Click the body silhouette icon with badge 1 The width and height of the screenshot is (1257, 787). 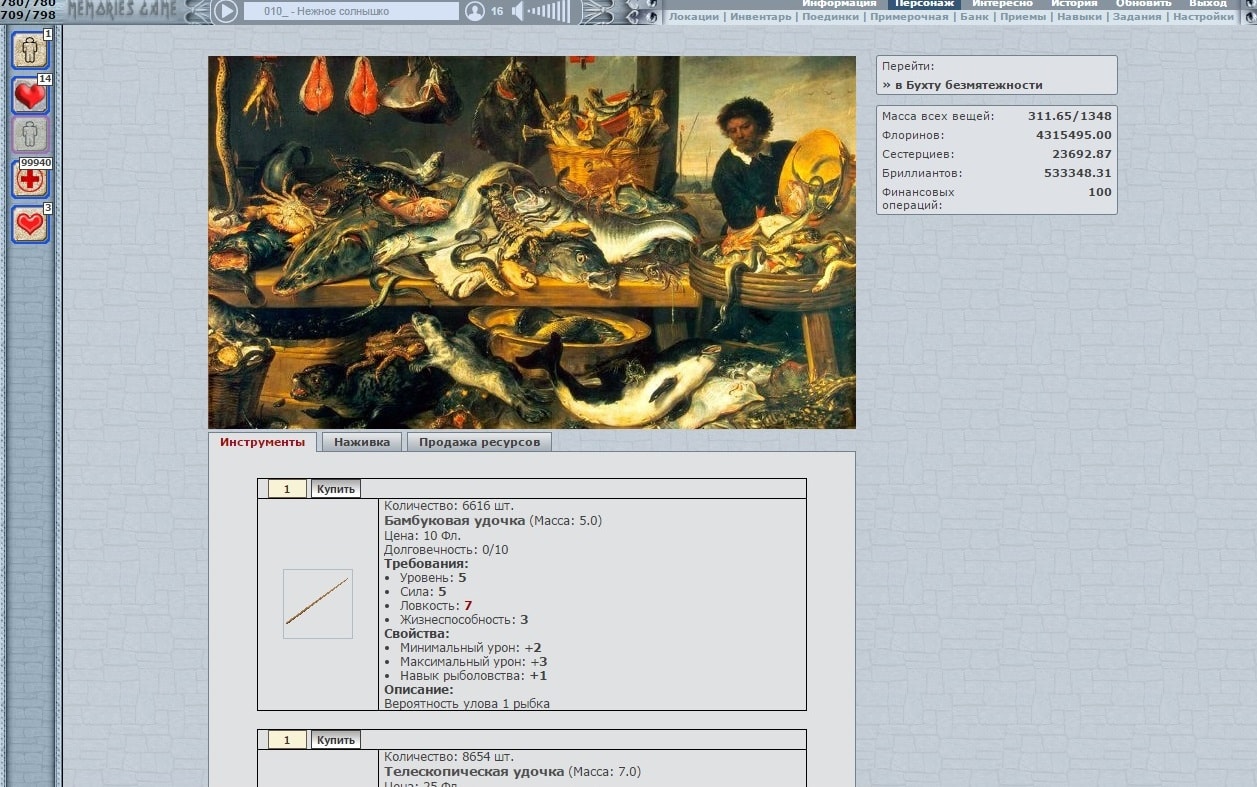tap(30, 50)
